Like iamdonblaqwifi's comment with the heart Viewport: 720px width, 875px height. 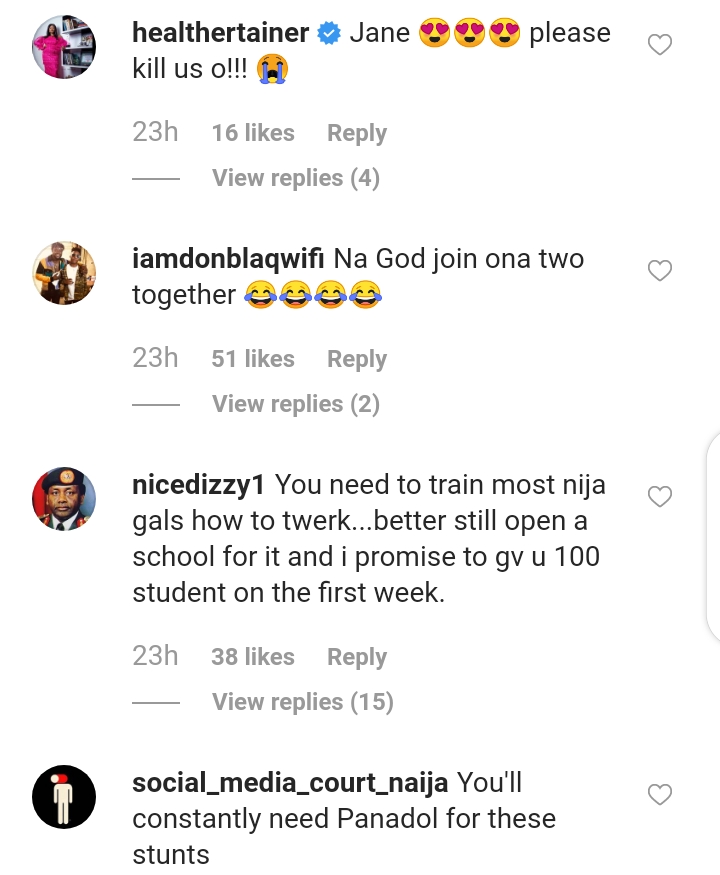[660, 271]
